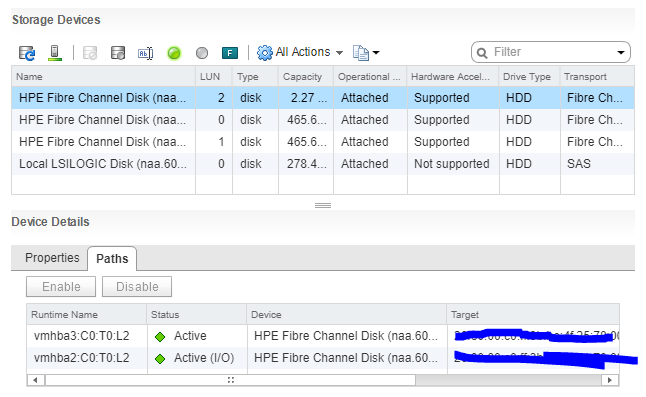The image size is (646, 397).
Task: Select the Local LSILOGIC Disk row
Action: [323, 164]
